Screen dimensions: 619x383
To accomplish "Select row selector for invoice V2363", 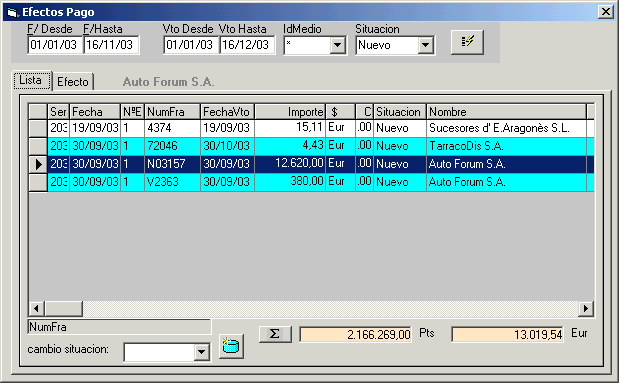I will coord(38,182).
